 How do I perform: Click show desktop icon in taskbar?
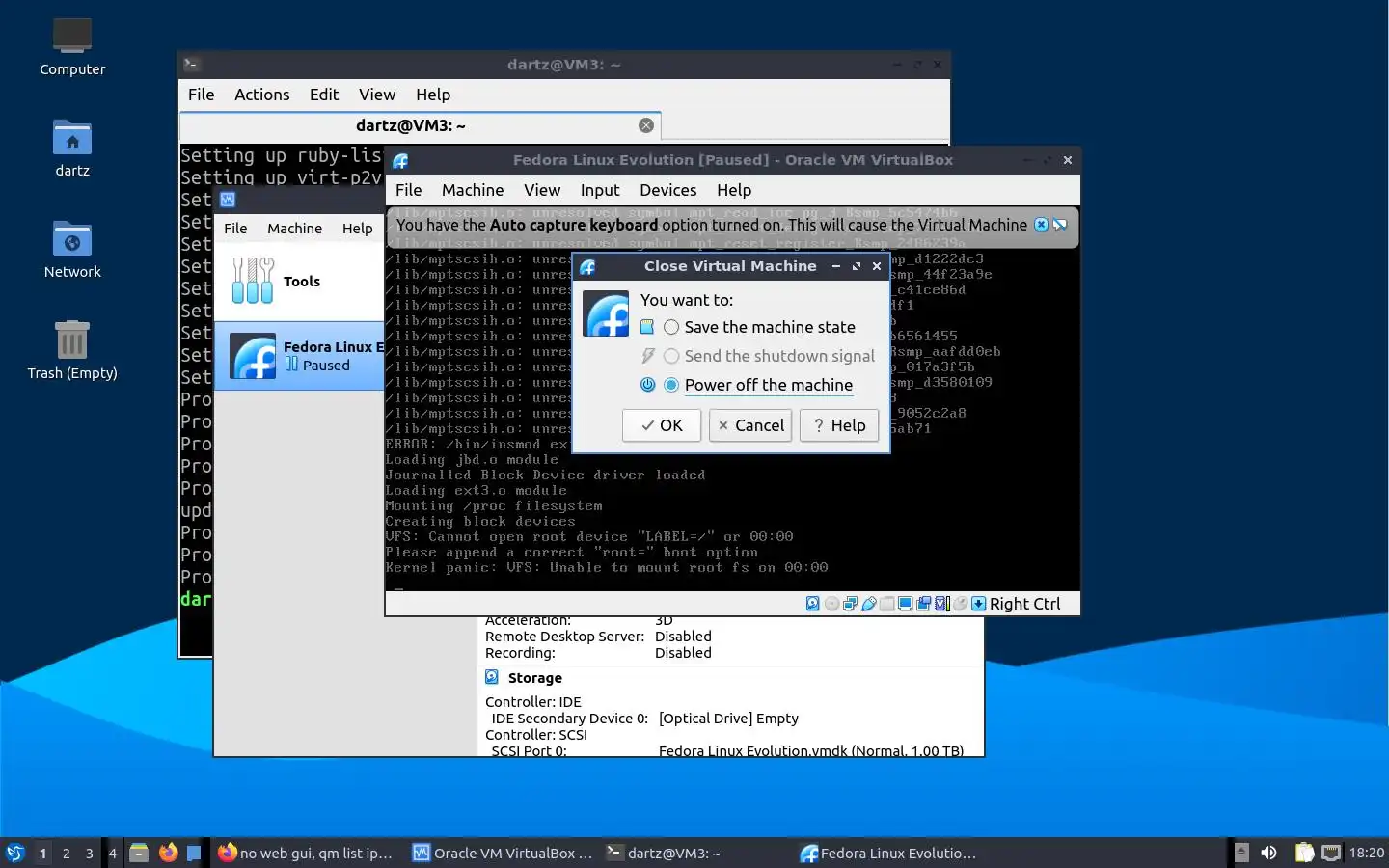[194, 853]
